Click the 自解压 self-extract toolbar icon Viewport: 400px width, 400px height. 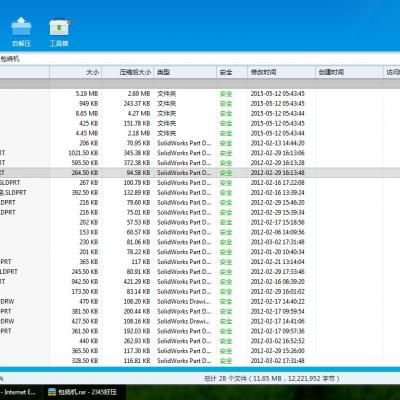click(21, 32)
